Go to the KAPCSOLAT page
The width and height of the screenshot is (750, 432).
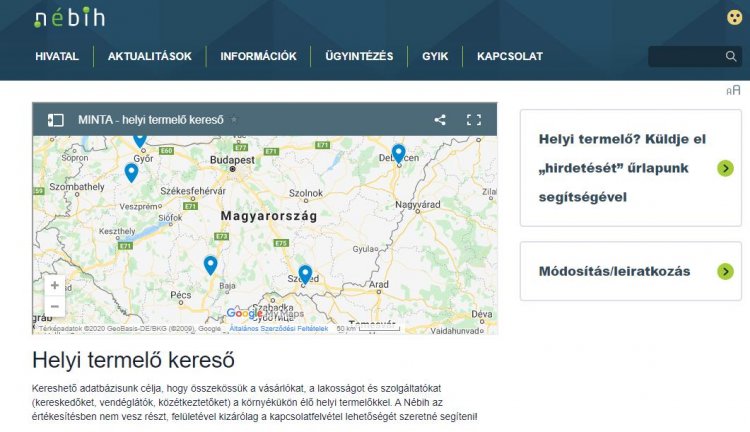(510, 57)
